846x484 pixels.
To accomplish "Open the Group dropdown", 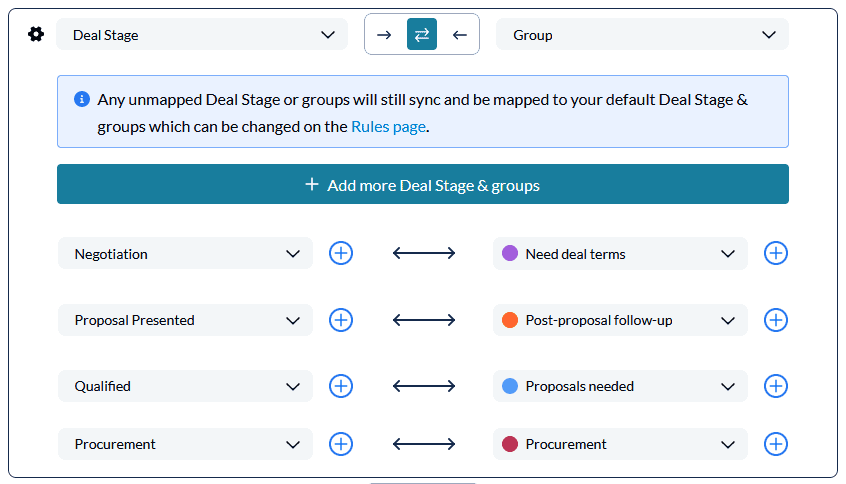I will coord(642,35).
